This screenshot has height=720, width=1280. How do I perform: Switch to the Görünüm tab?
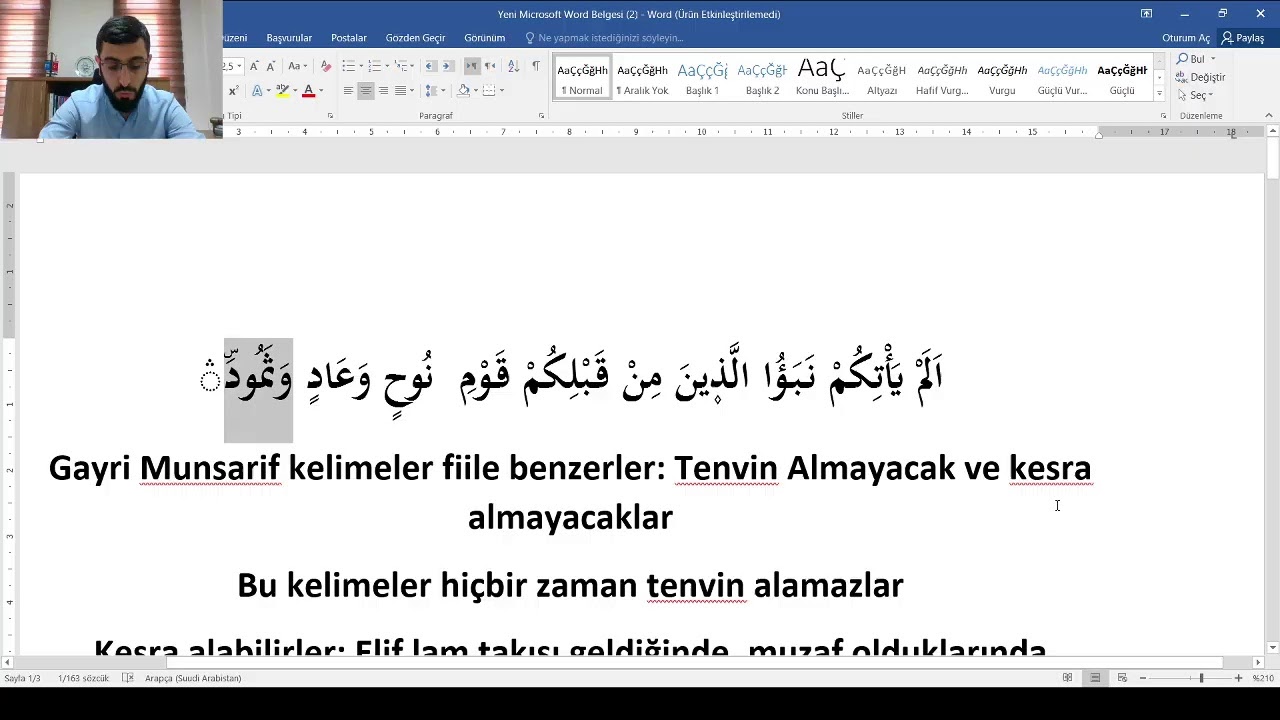click(484, 38)
